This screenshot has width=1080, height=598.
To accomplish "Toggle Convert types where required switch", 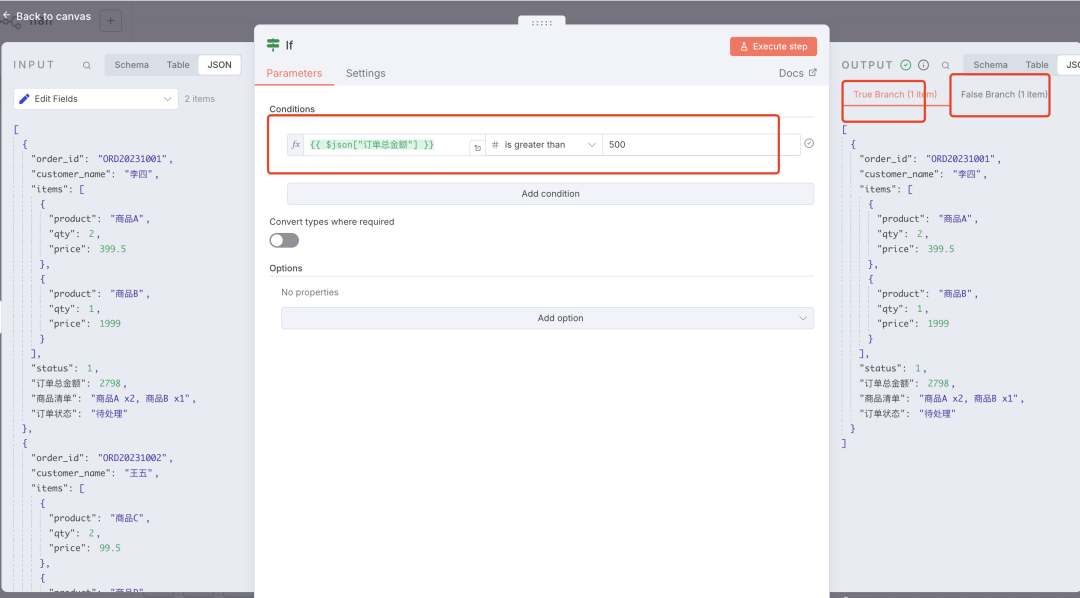I will click(x=284, y=240).
